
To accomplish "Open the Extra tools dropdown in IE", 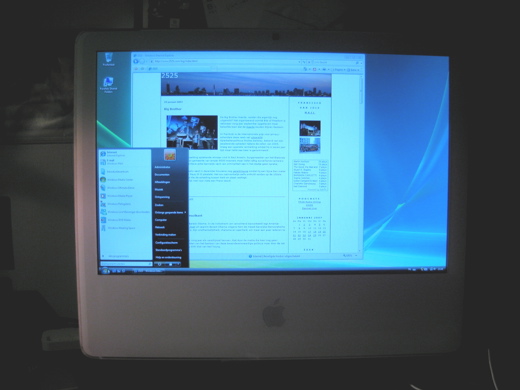I will 353,70.
